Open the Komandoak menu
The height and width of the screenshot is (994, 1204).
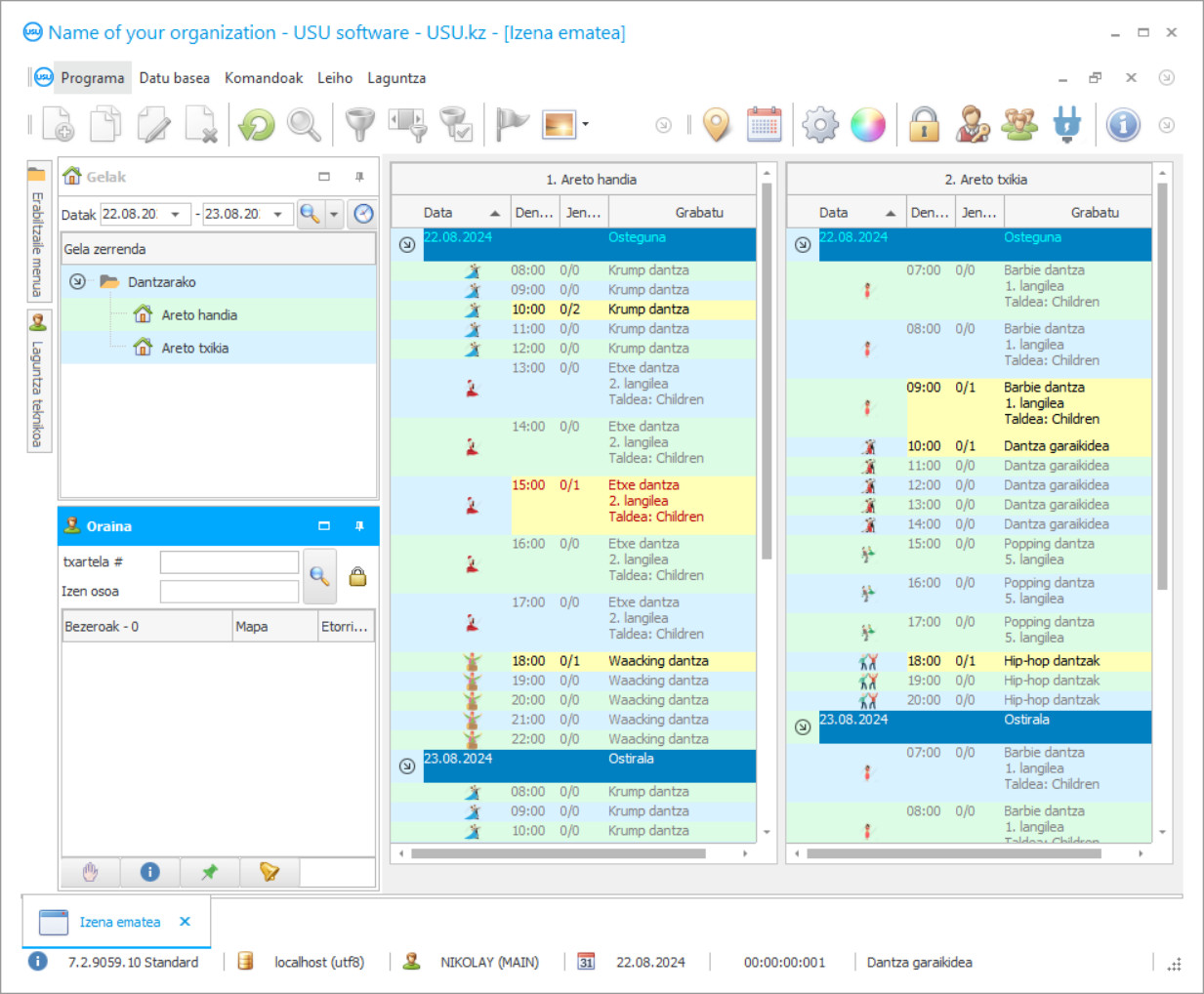click(264, 78)
